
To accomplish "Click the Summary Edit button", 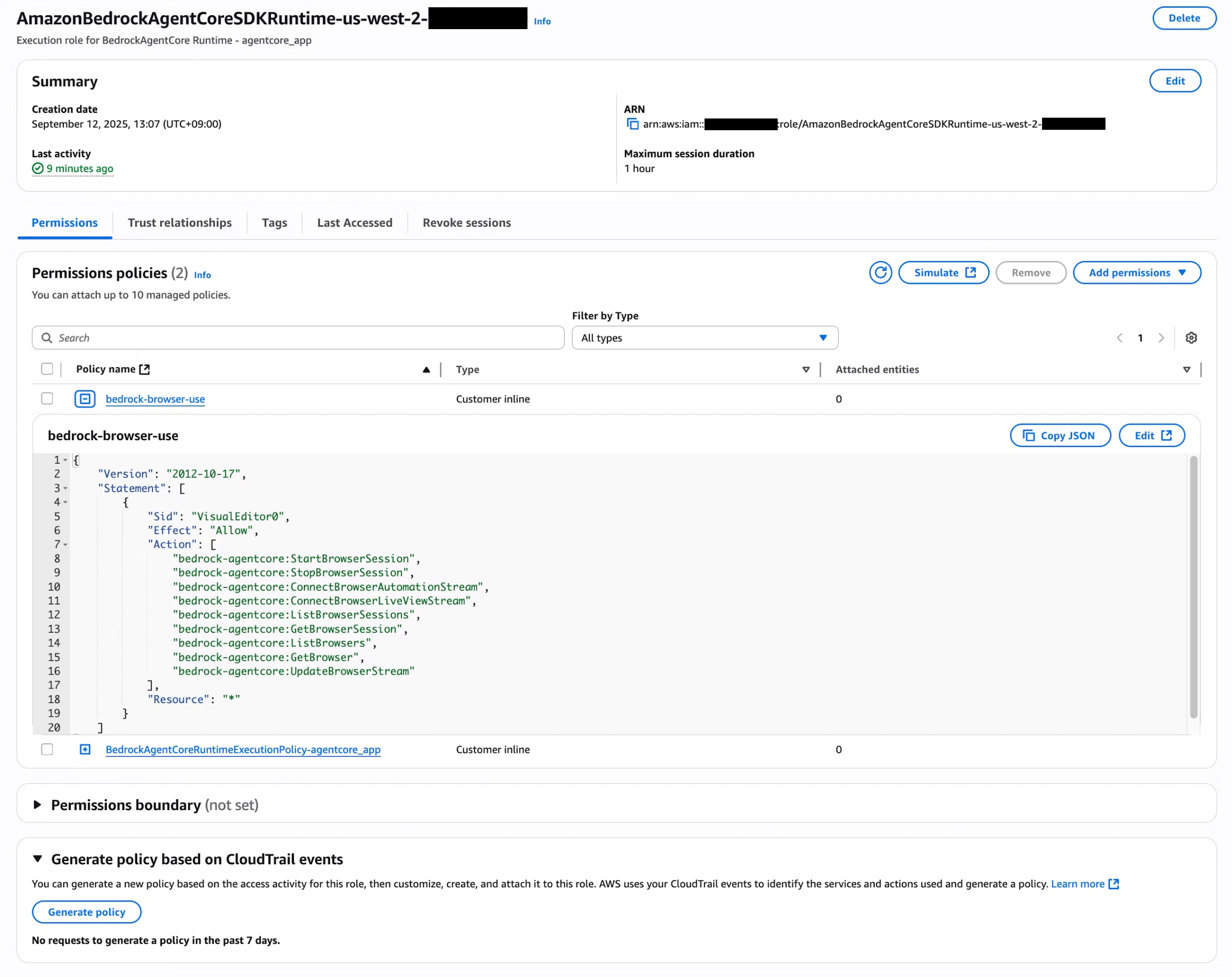I will (x=1175, y=81).
